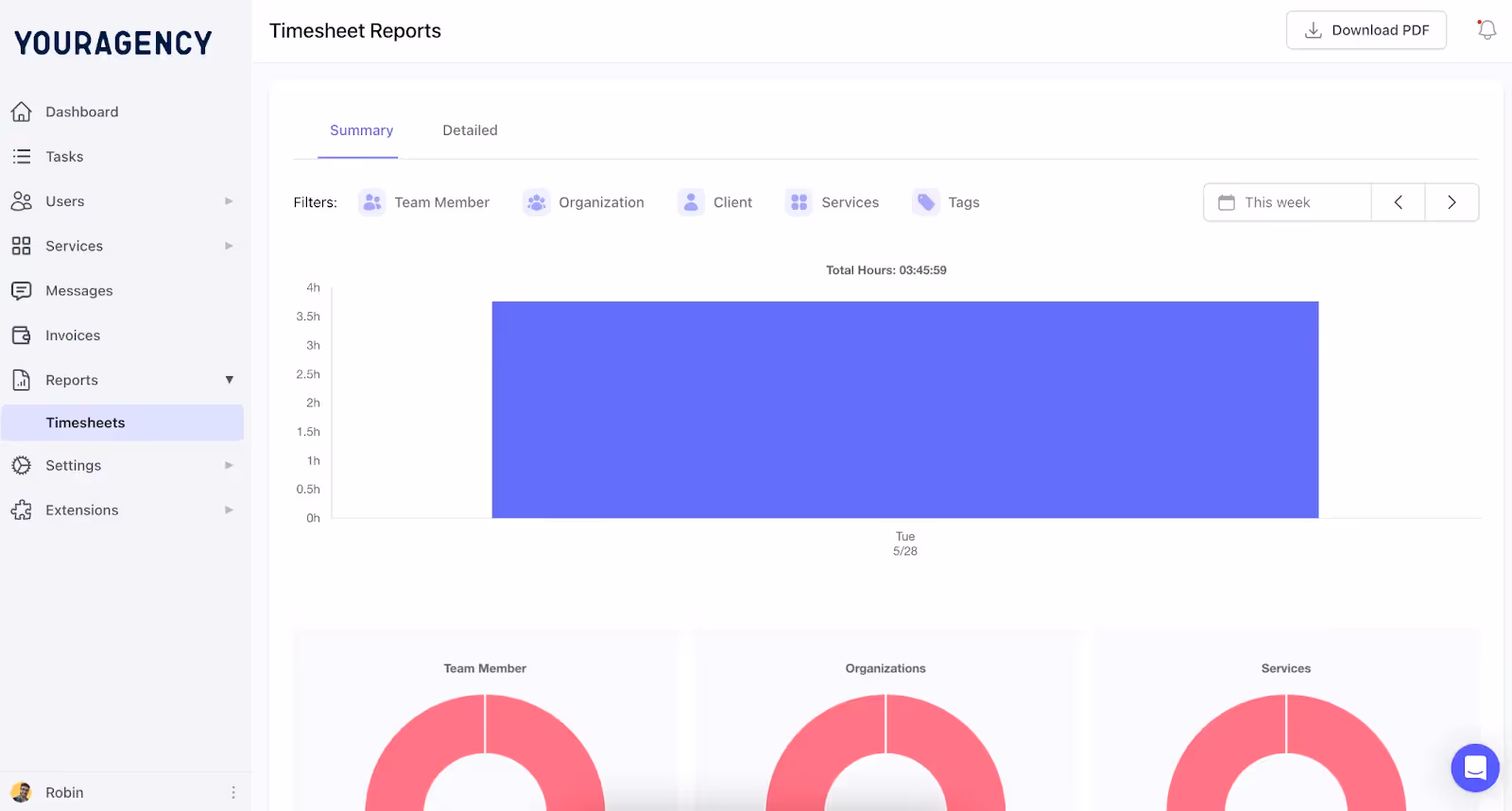Click the Client filter person icon

(x=691, y=202)
